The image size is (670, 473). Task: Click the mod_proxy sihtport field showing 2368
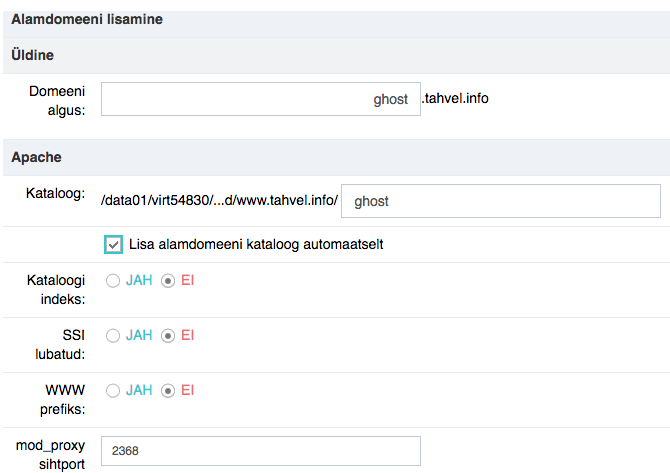pyautogui.click(x=261, y=451)
